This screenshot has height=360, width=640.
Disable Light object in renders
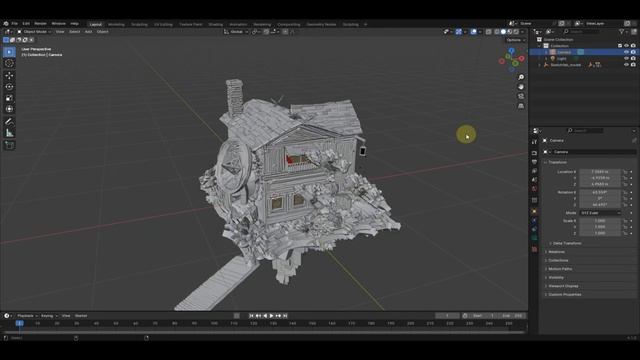633,58
